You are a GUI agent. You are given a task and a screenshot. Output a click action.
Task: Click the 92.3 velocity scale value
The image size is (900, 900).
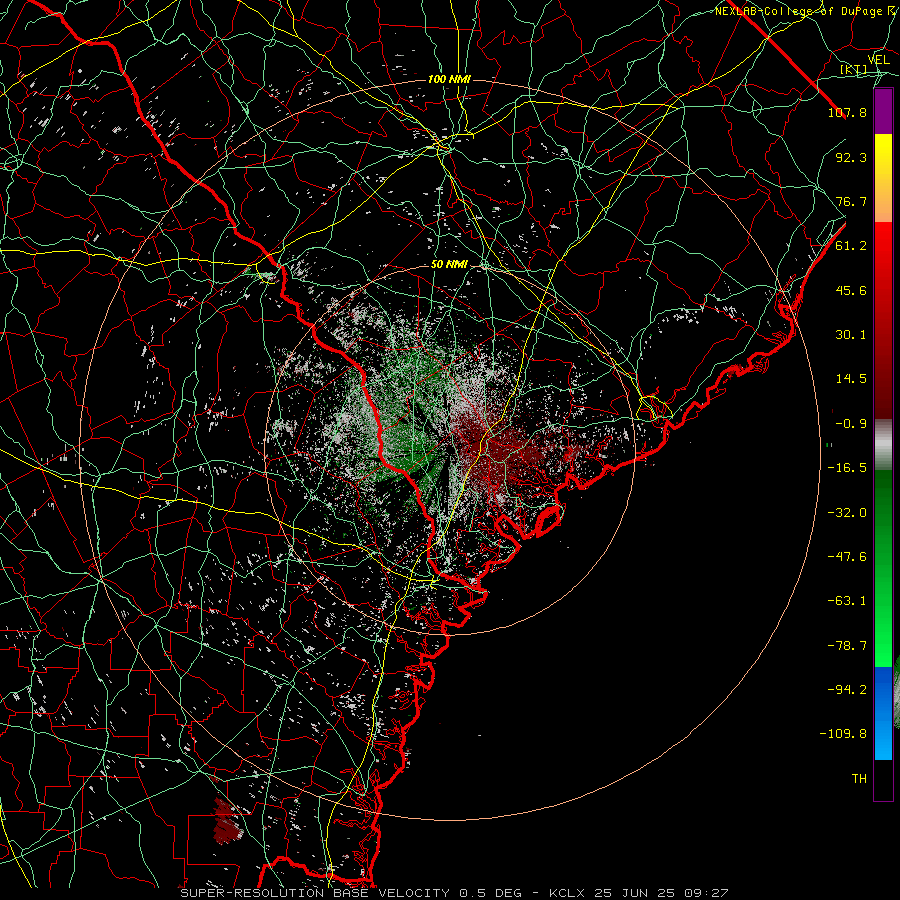(x=851, y=157)
